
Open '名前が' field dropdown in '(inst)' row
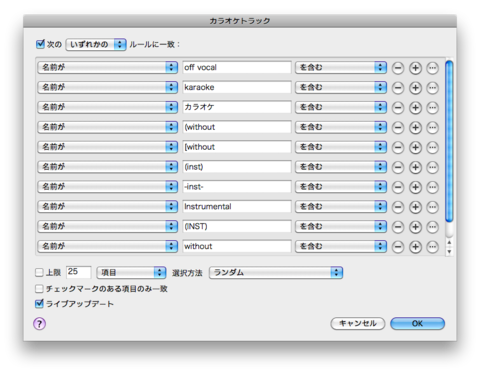pyautogui.click(x=108, y=167)
